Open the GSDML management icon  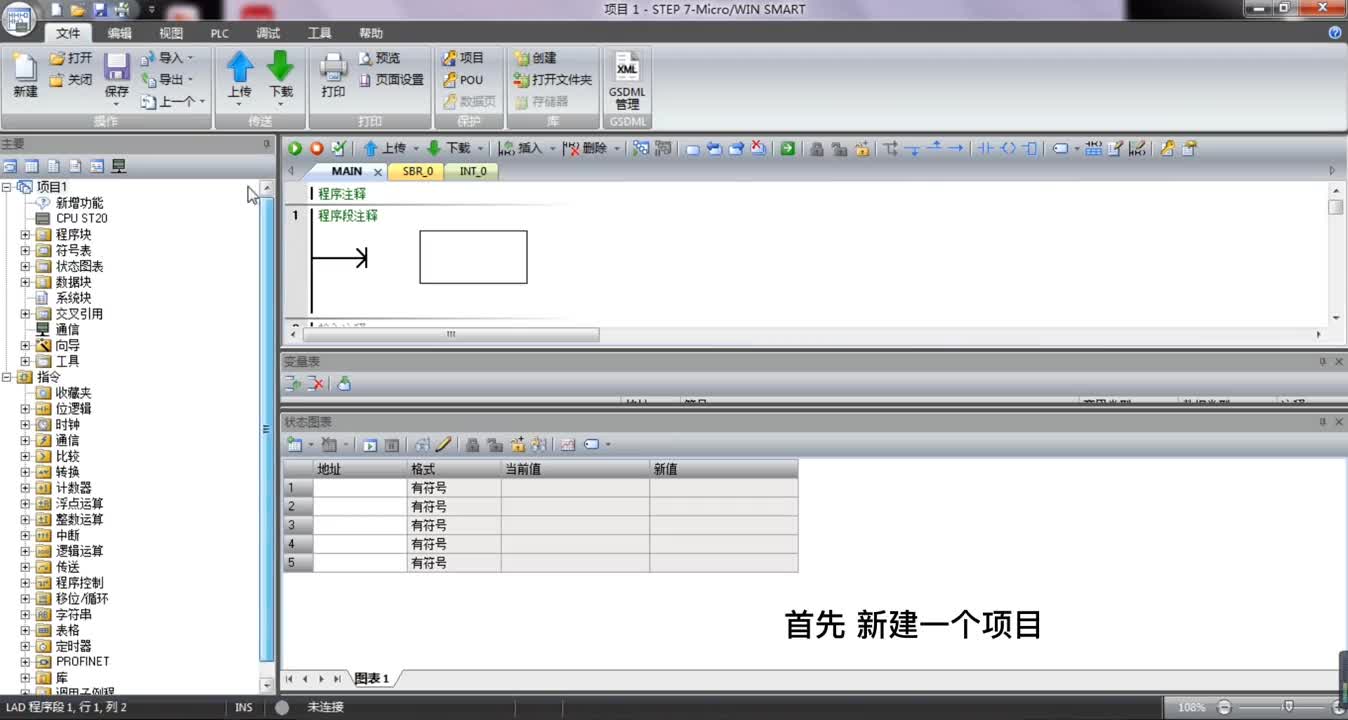click(627, 68)
